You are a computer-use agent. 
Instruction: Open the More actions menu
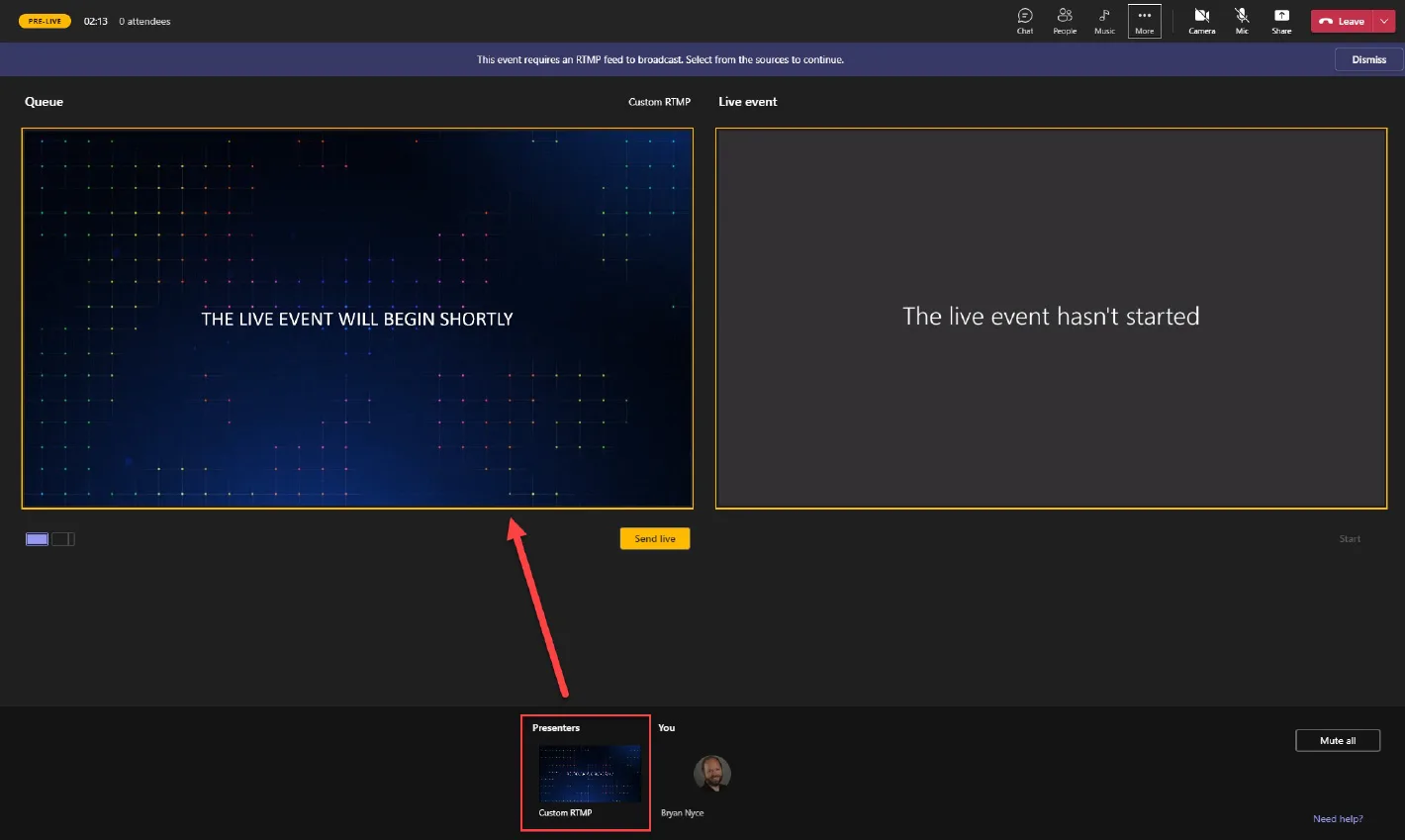tap(1145, 21)
